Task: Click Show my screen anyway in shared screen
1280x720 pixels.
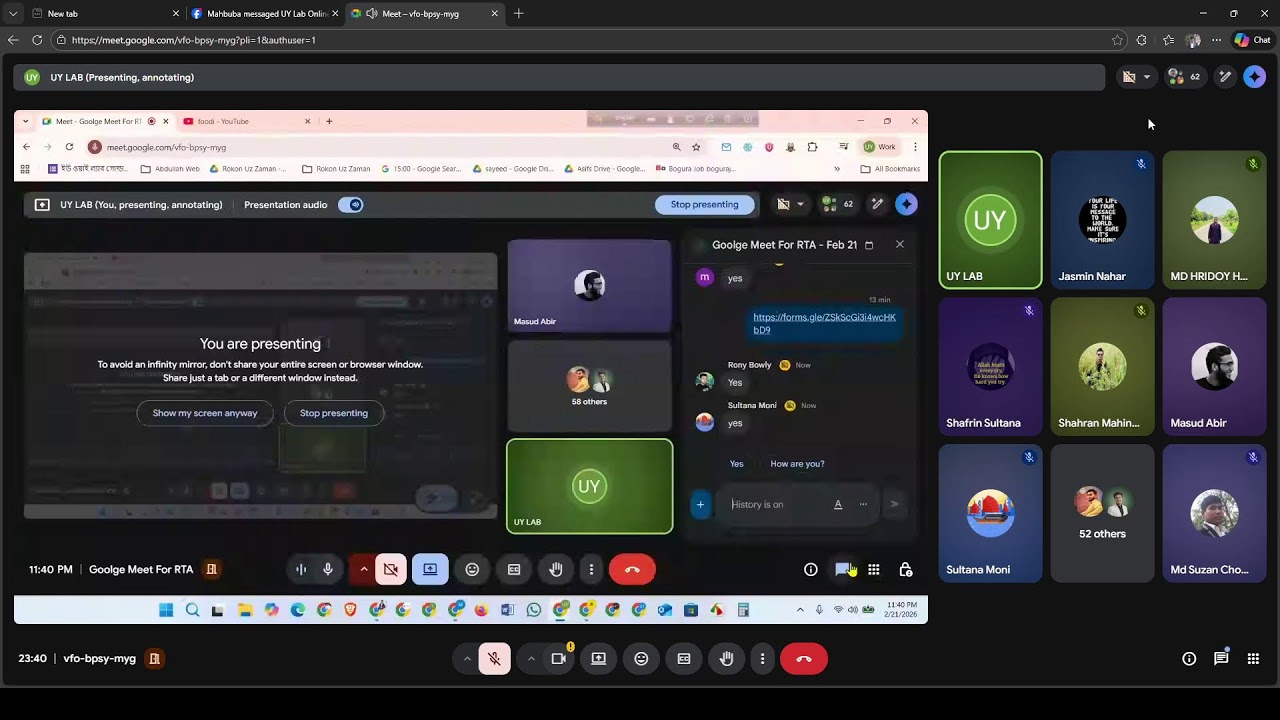Action: (x=205, y=413)
